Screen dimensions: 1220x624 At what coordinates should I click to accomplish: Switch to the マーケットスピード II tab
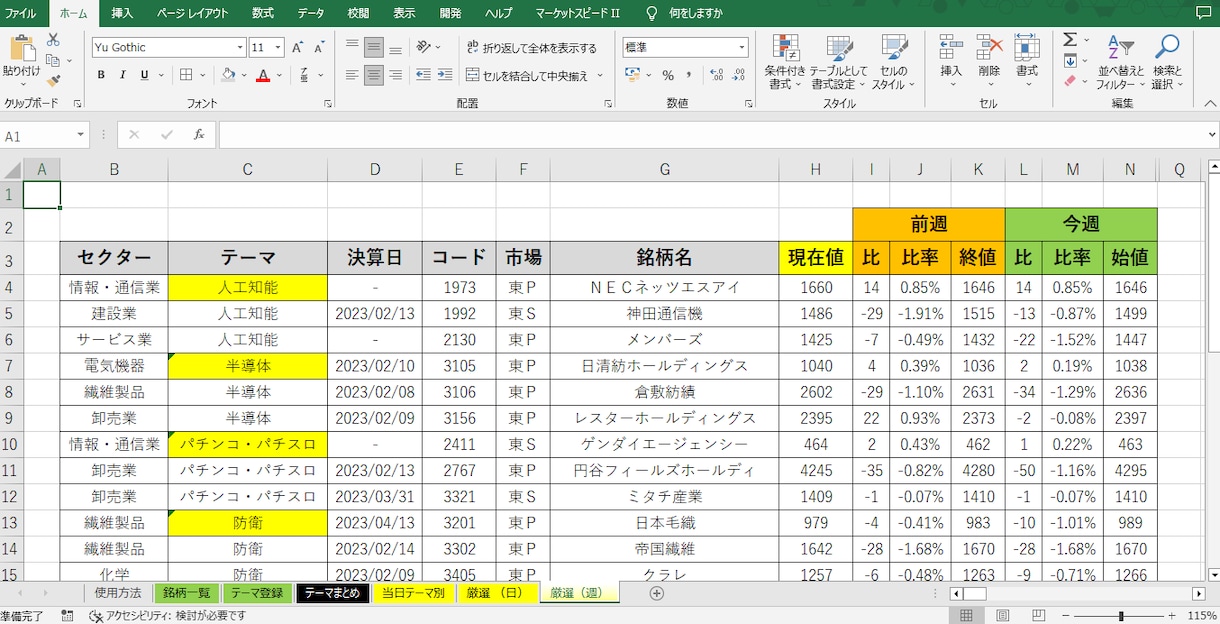(577, 13)
